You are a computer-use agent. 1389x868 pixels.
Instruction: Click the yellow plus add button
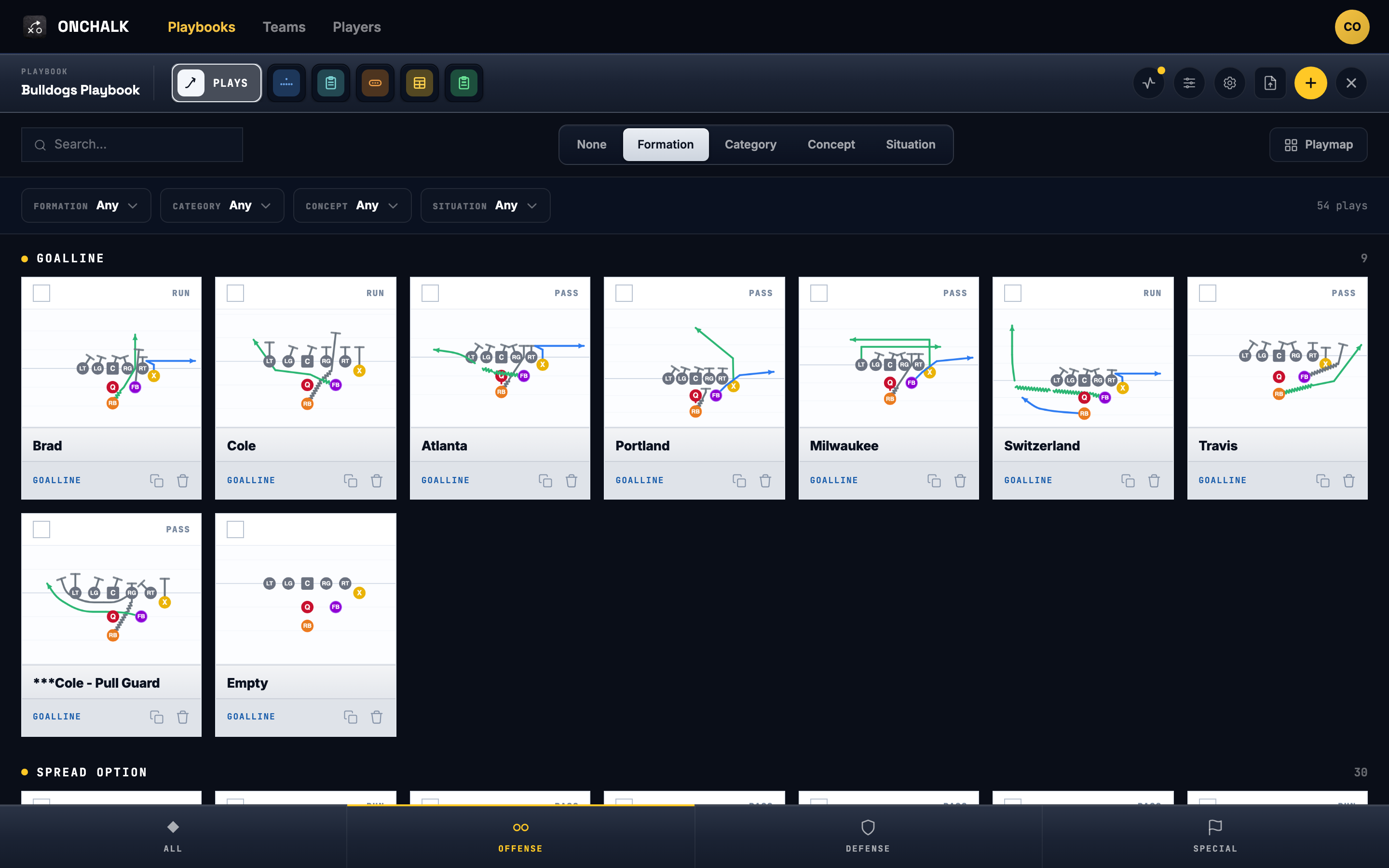point(1310,83)
